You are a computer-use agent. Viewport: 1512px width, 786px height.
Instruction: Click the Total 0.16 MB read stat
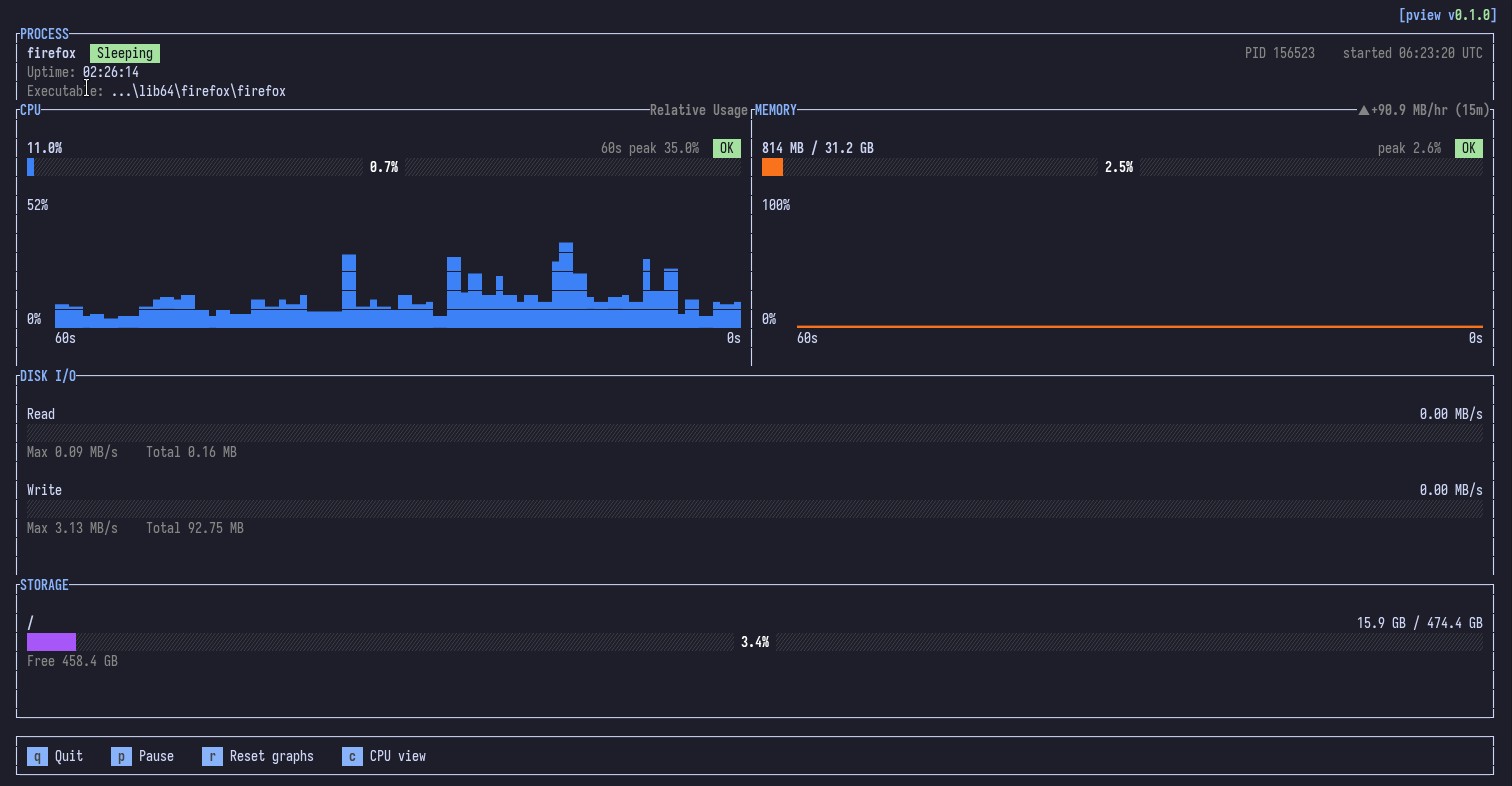click(x=192, y=452)
